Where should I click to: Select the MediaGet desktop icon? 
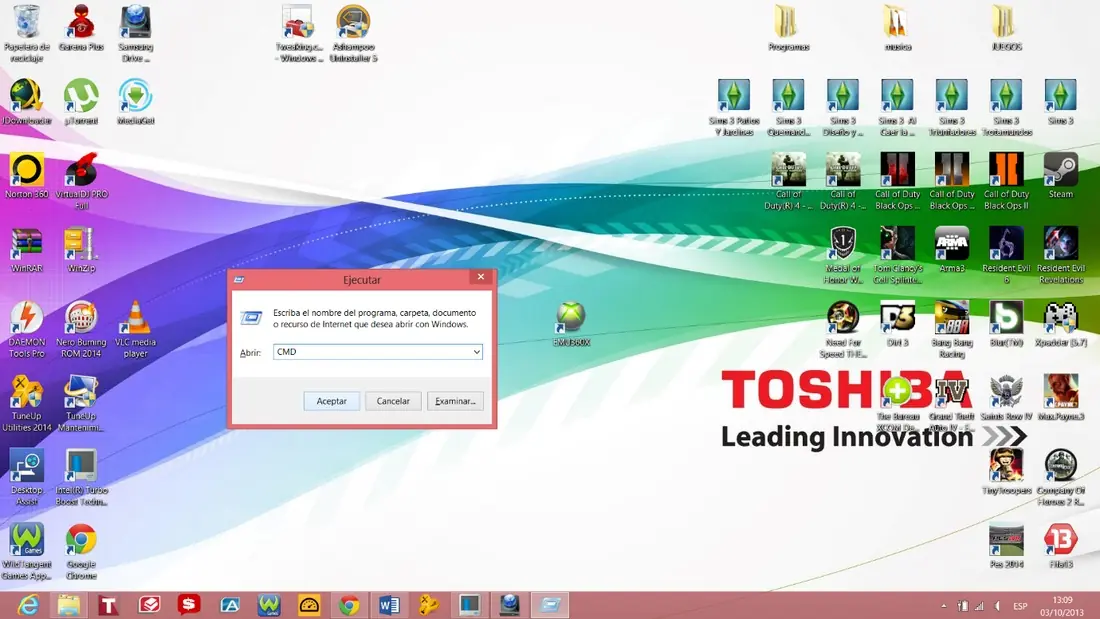135,102
